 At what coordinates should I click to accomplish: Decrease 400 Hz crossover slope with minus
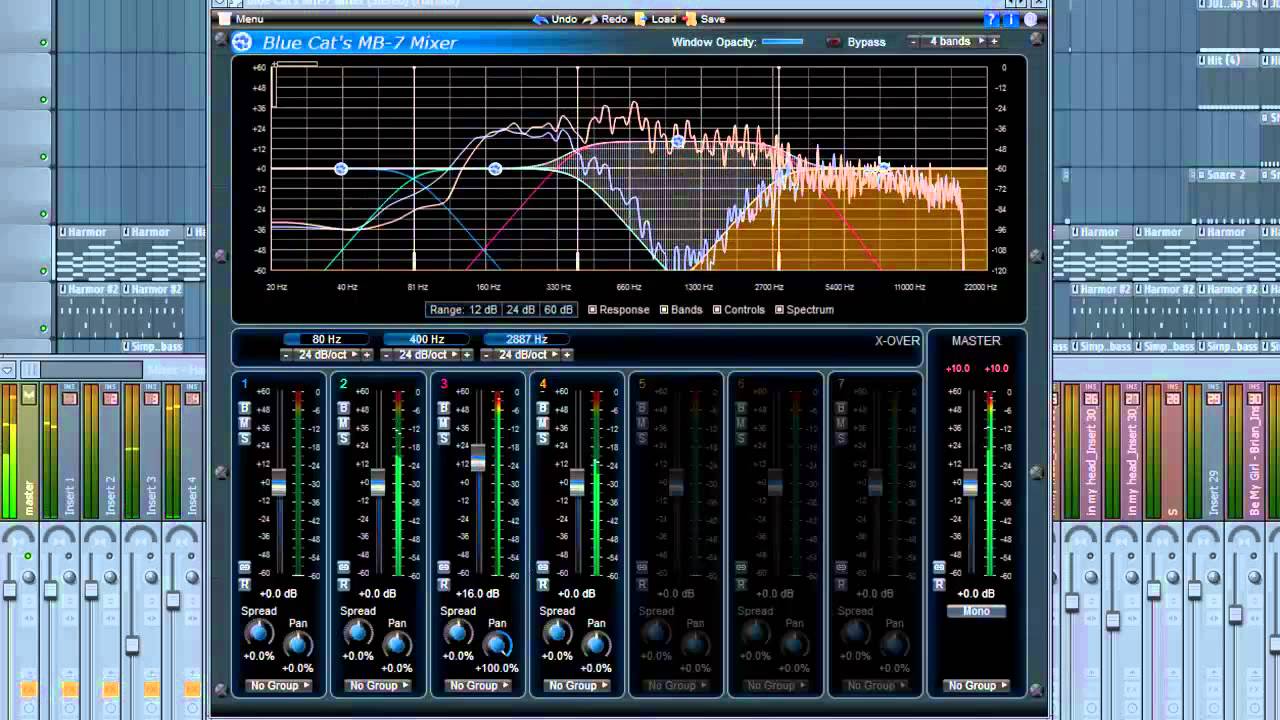point(386,355)
